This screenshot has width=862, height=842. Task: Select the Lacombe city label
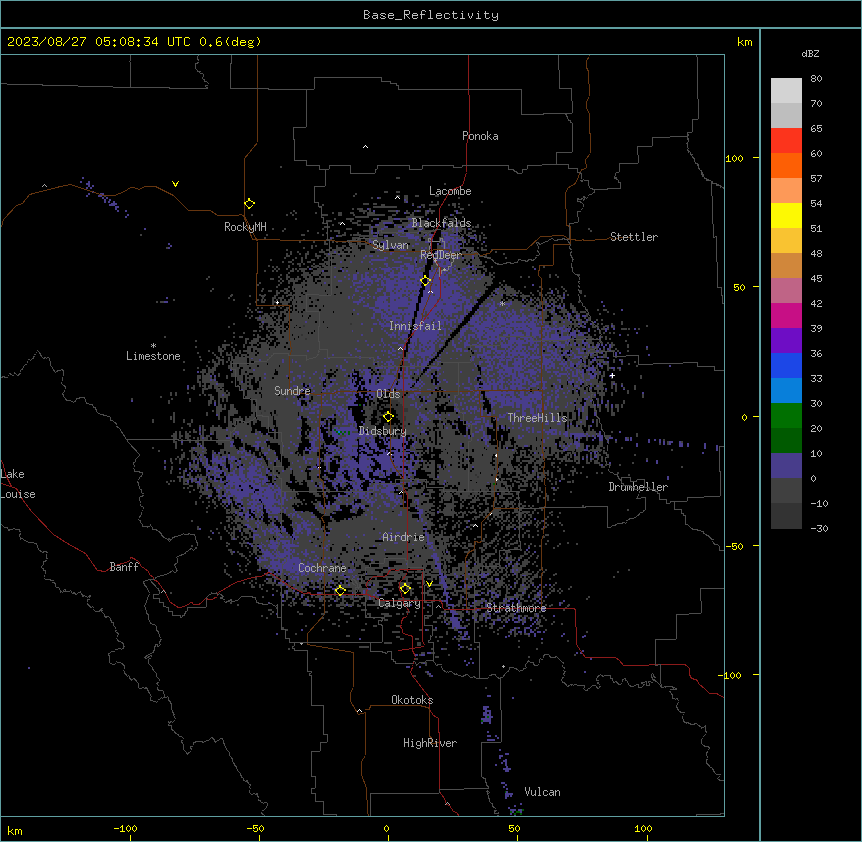pyautogui.click(x=450, y=191)
